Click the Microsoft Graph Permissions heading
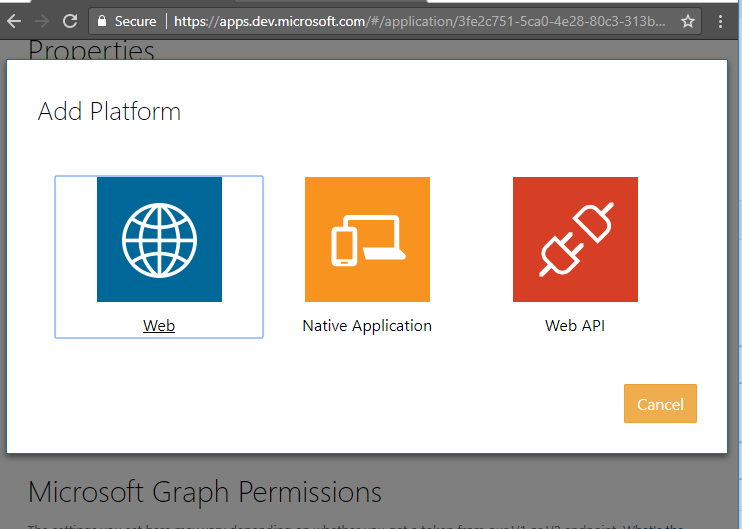The width and height of the screenshot is (742, 529). pyautogui.click(x=205, y=492)
